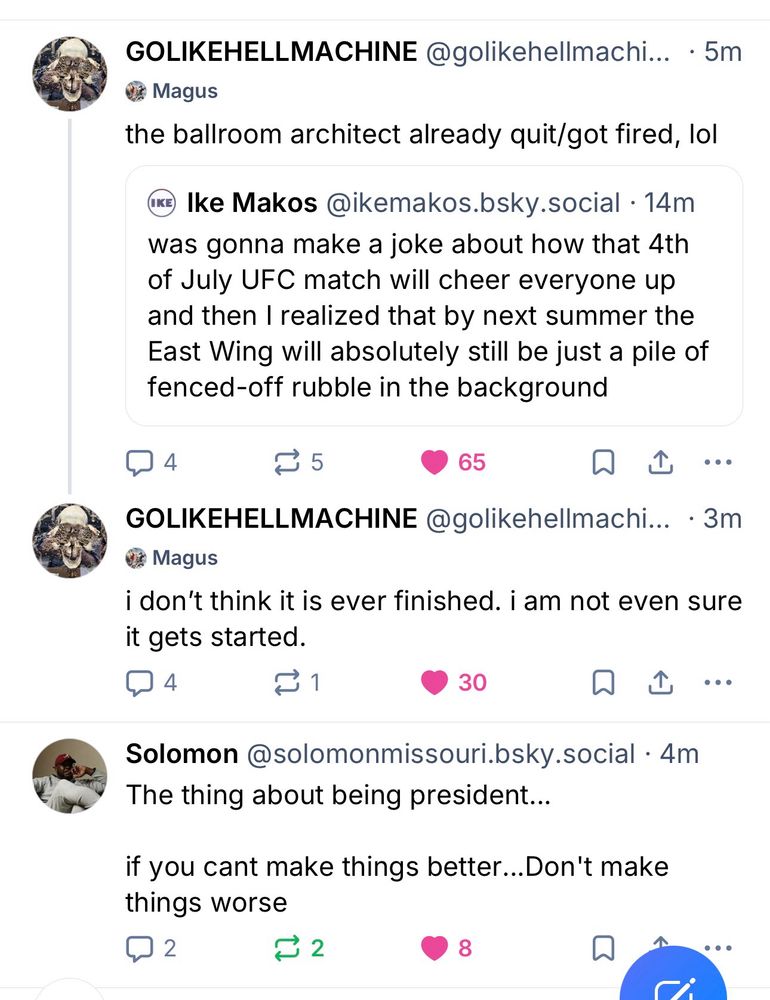Like GOLIKEHELLMACHINE's 'never finished' reply
Screen dimensions: 770x1000
click(434, 683)
